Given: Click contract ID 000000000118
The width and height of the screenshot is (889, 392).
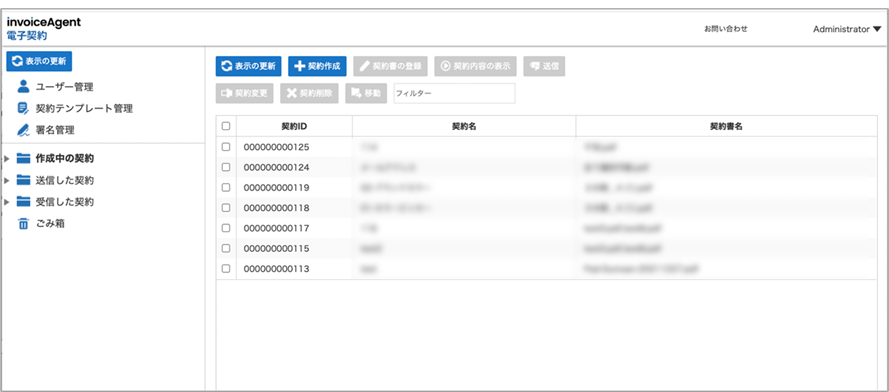Looking at the screenshot, I should click(277, 208).
